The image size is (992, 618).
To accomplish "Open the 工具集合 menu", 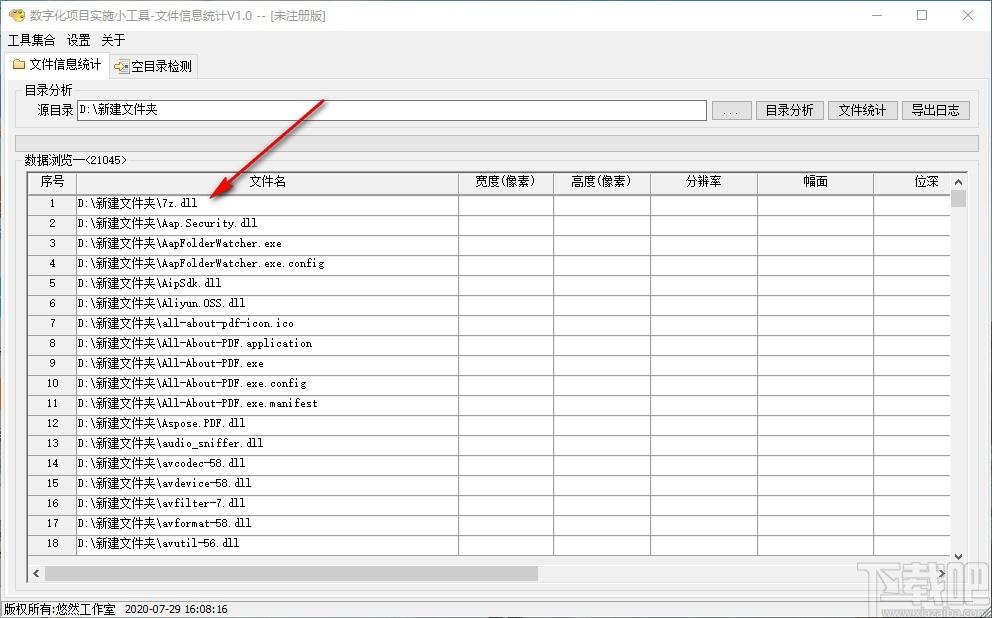I will point(31,40).
